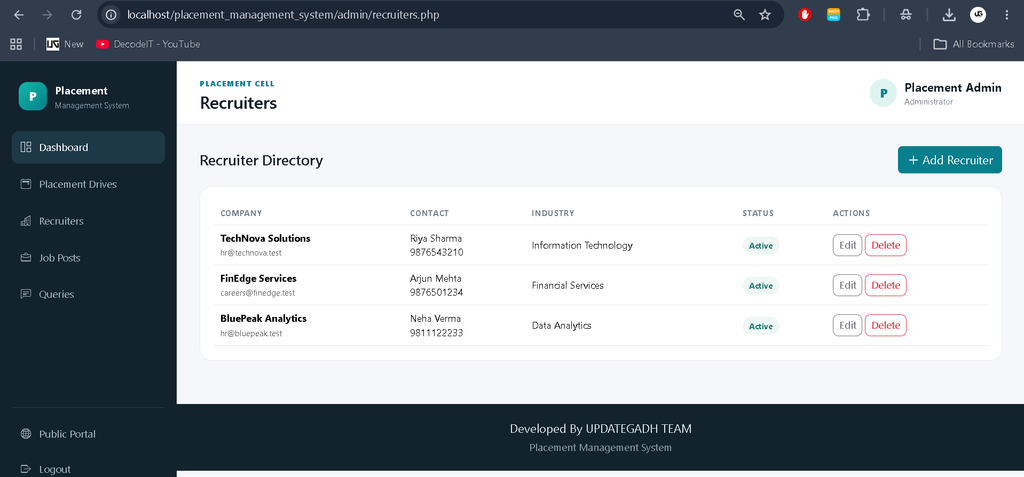The width and height of the screenshot is (1024, 477).
Task: Open the DecodeIT - YouTube bookmark
Action: 148,44
